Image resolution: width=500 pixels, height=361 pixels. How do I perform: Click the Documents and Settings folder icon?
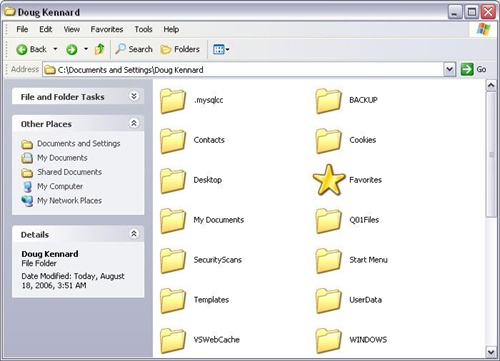[x=27, y=144]
